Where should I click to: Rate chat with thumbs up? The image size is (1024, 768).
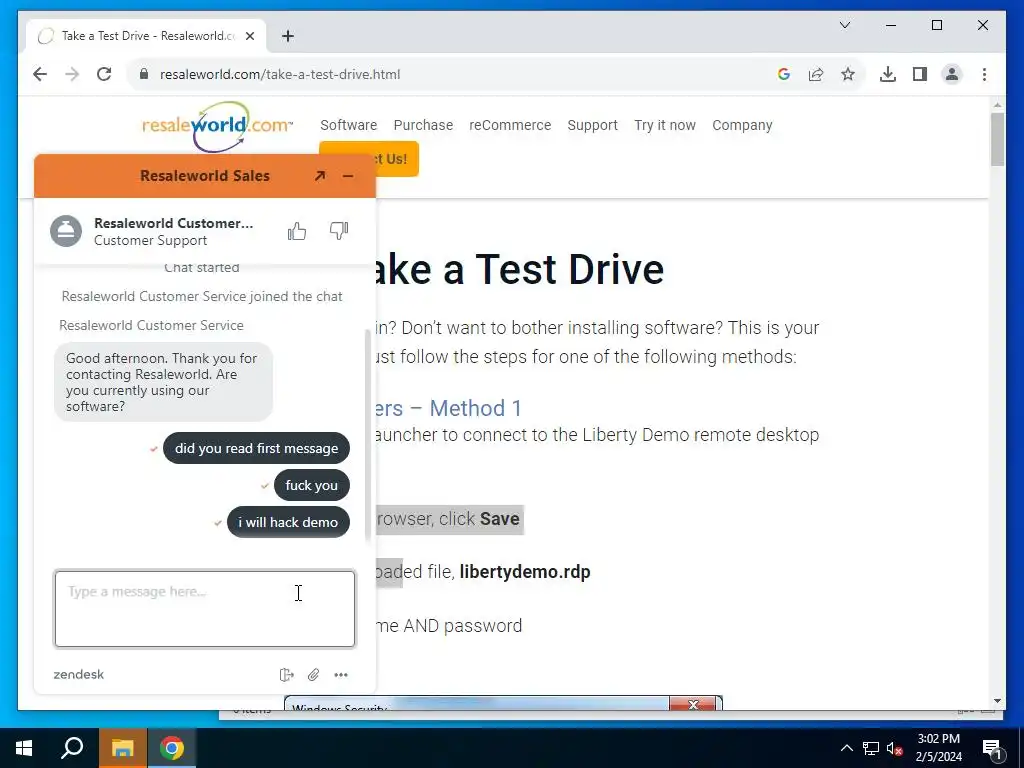296,231
